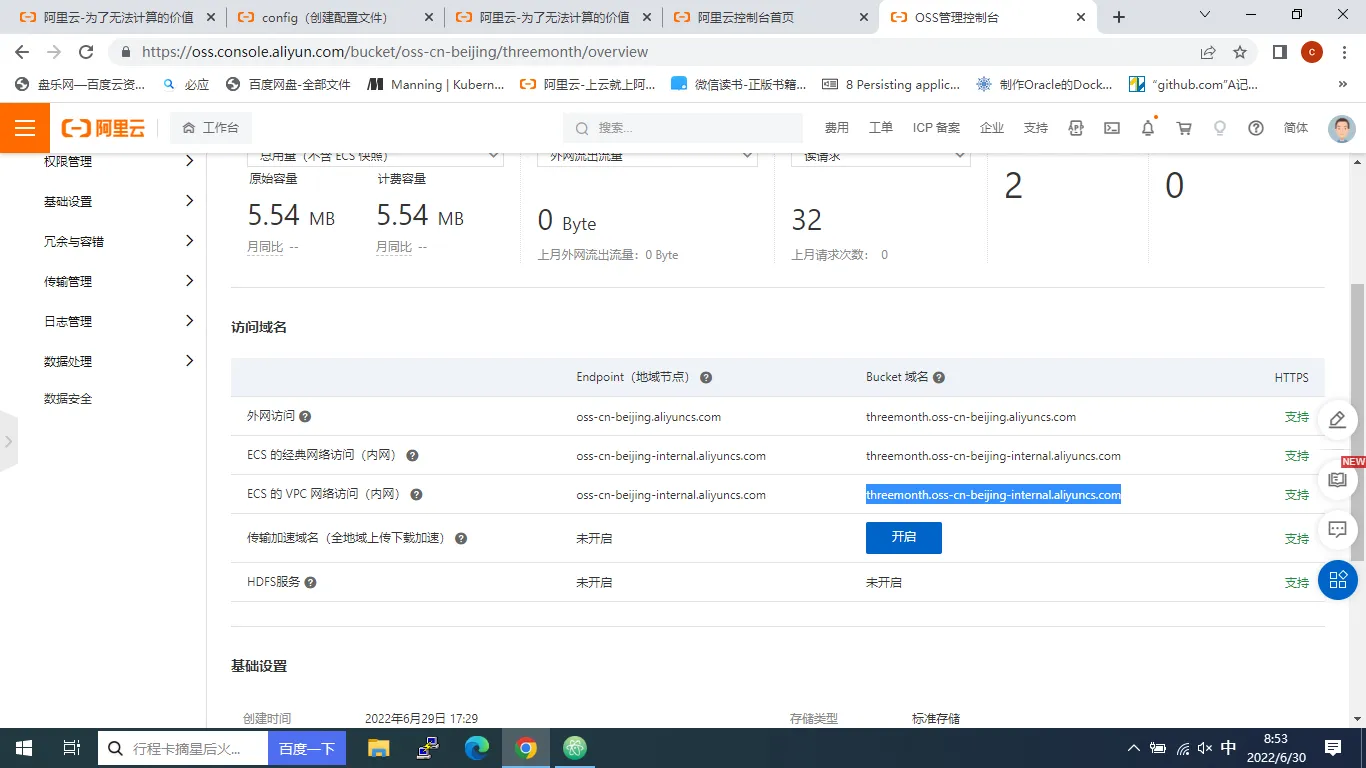Click the 传输加速域名 help icon
This screenshot has height=768, width=1366.
click(461, 538)
